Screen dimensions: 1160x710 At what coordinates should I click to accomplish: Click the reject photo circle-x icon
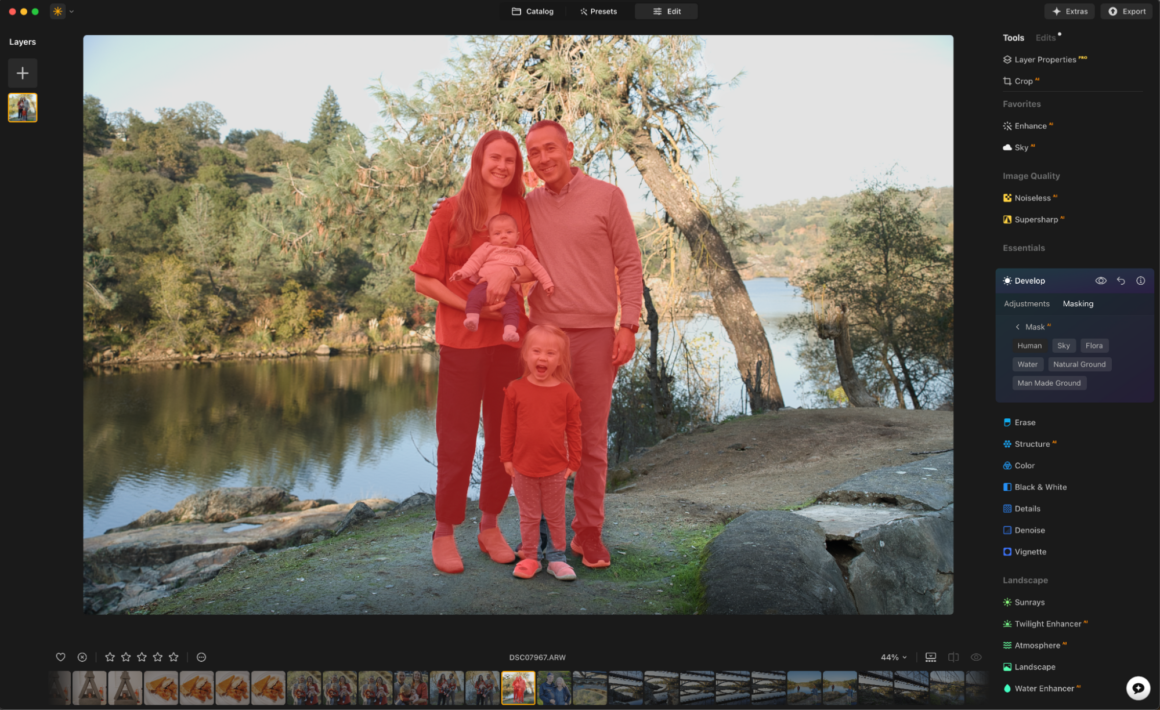(x=82, y=657)
